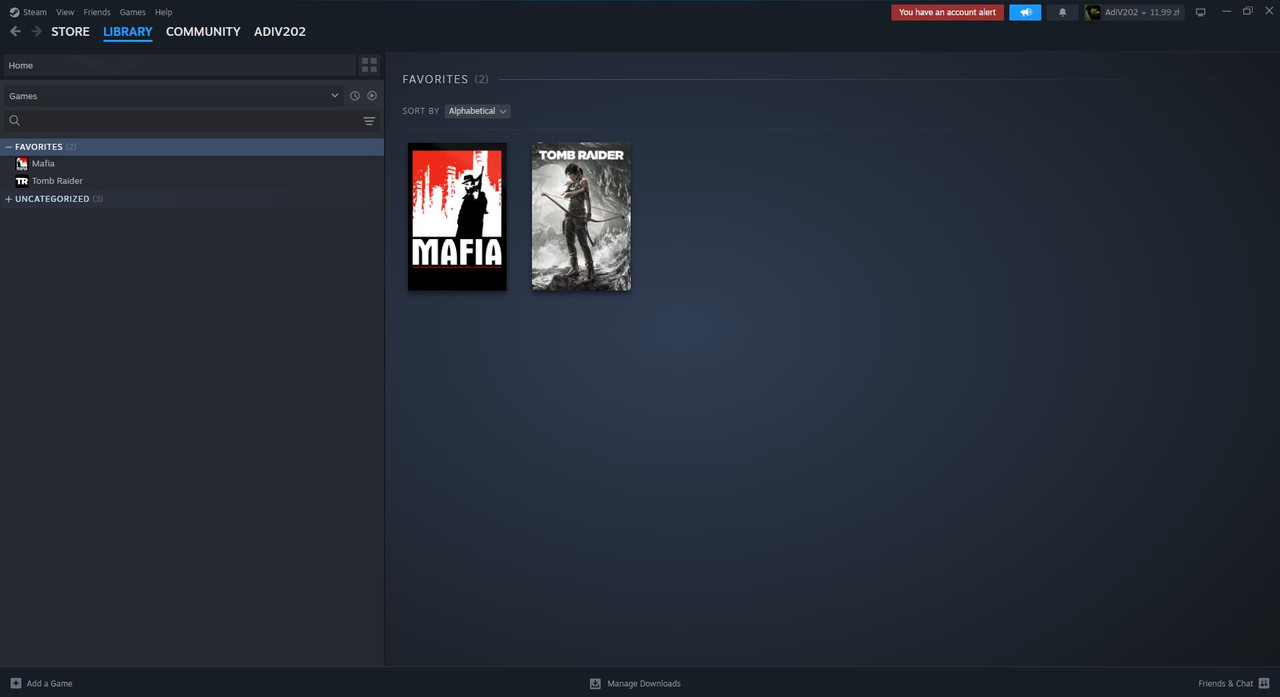Toggle show ready-to-play games icon
This screenshot has height=697, width=1280.
(372, 96)
